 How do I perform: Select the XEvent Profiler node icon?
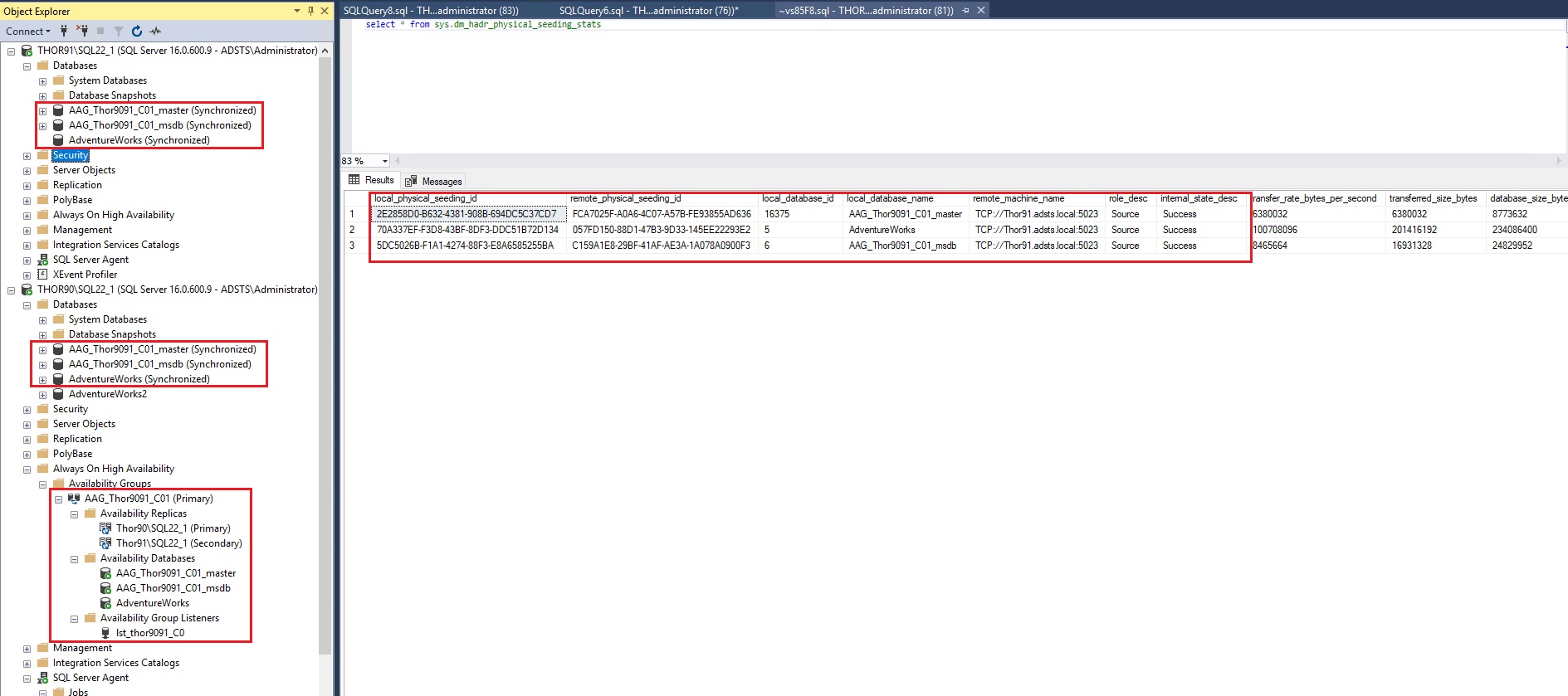tap(42, 275)
